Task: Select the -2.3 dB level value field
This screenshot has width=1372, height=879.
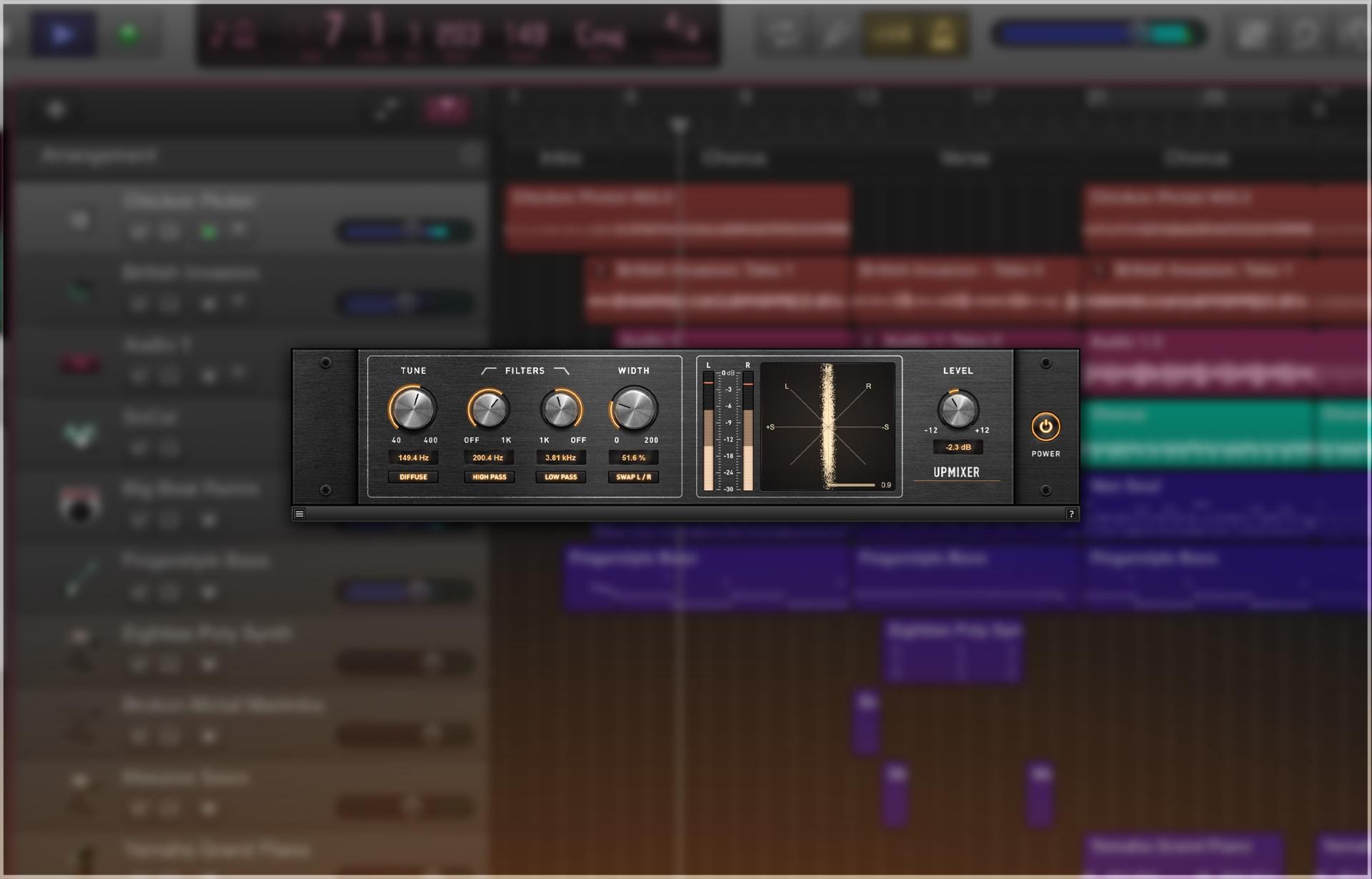Action: [x=958, y=447]
